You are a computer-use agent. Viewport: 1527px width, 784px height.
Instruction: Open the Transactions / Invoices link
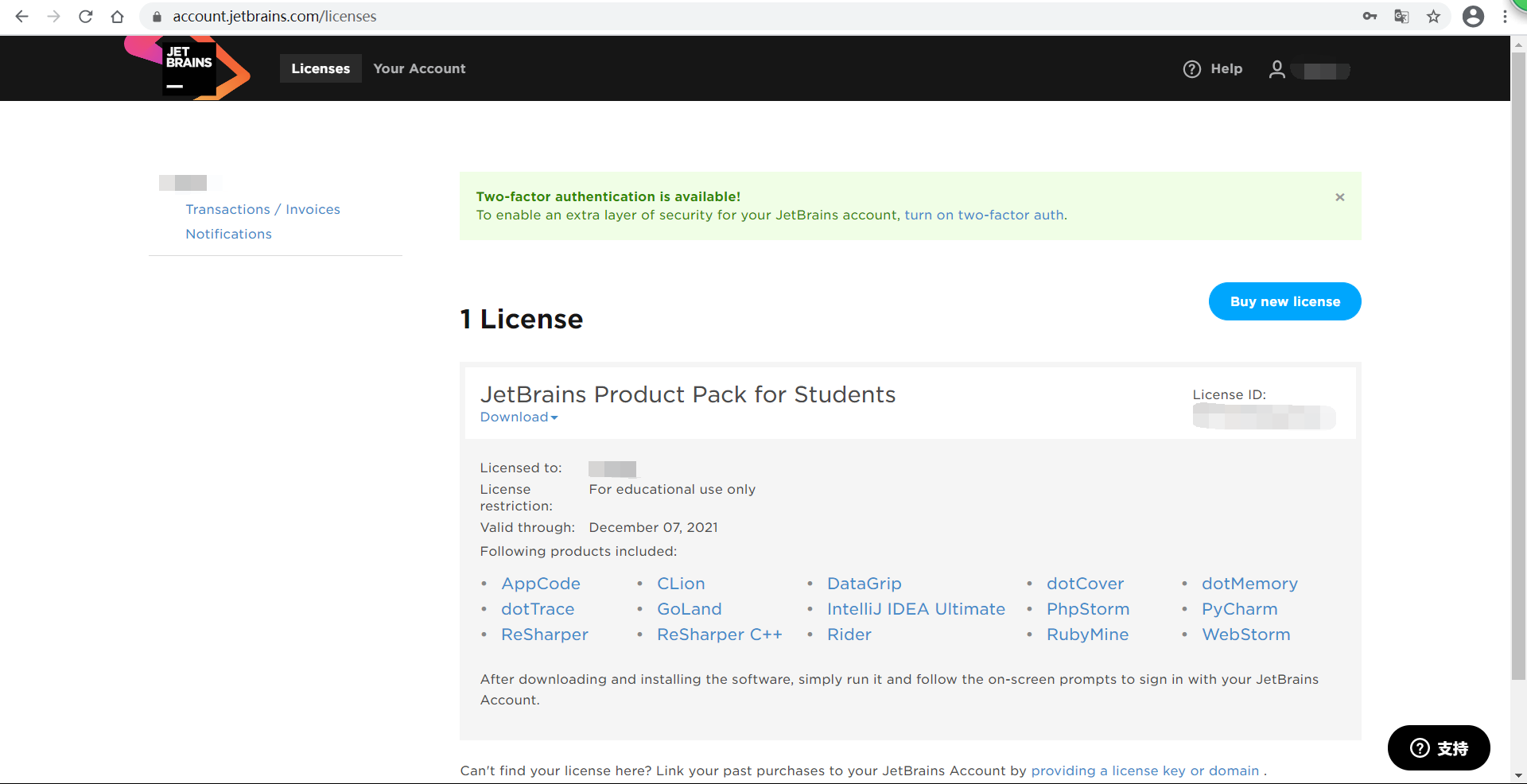[262, 209]
